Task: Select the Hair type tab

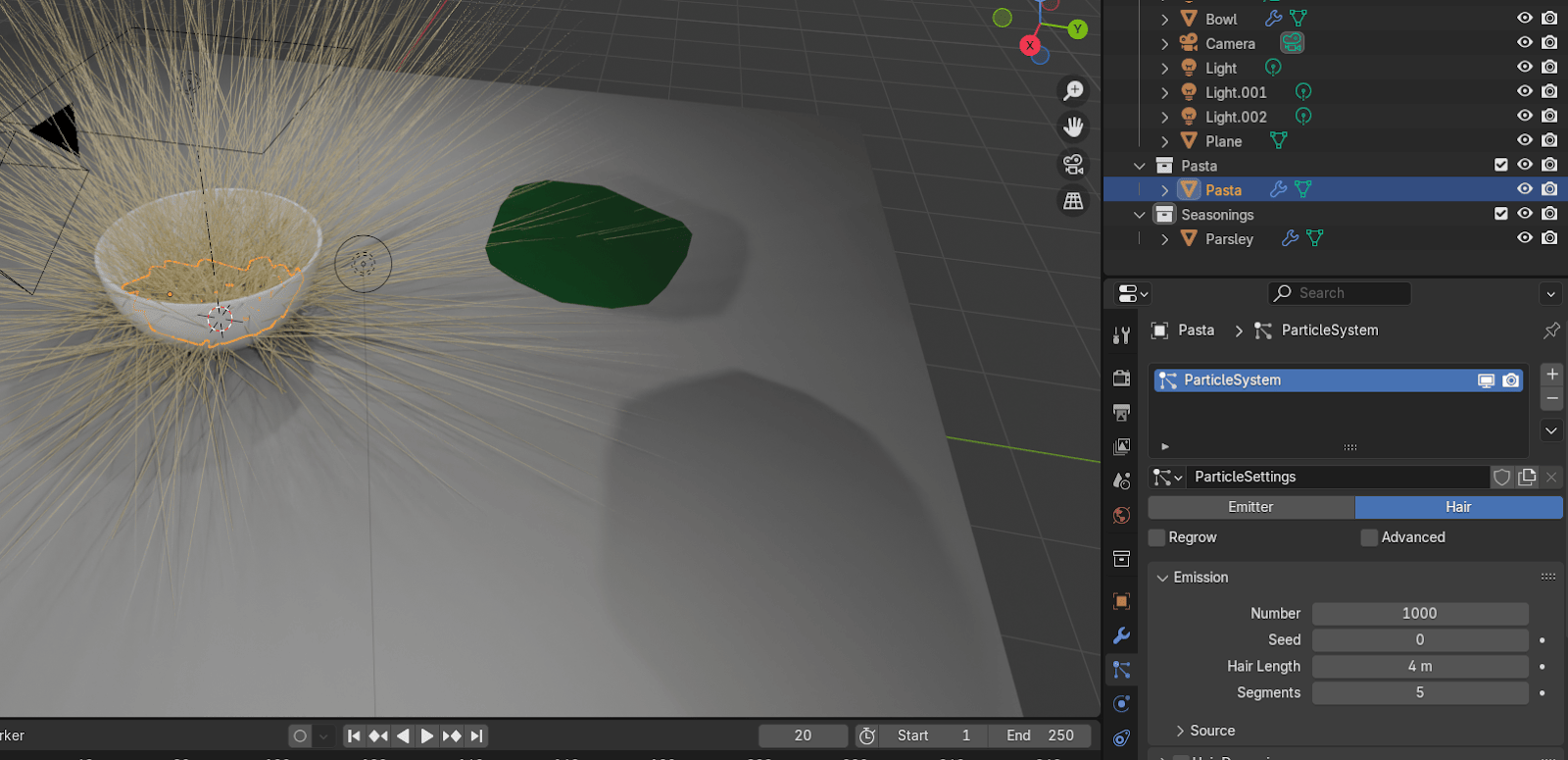Action: (x=1458, y=507)
